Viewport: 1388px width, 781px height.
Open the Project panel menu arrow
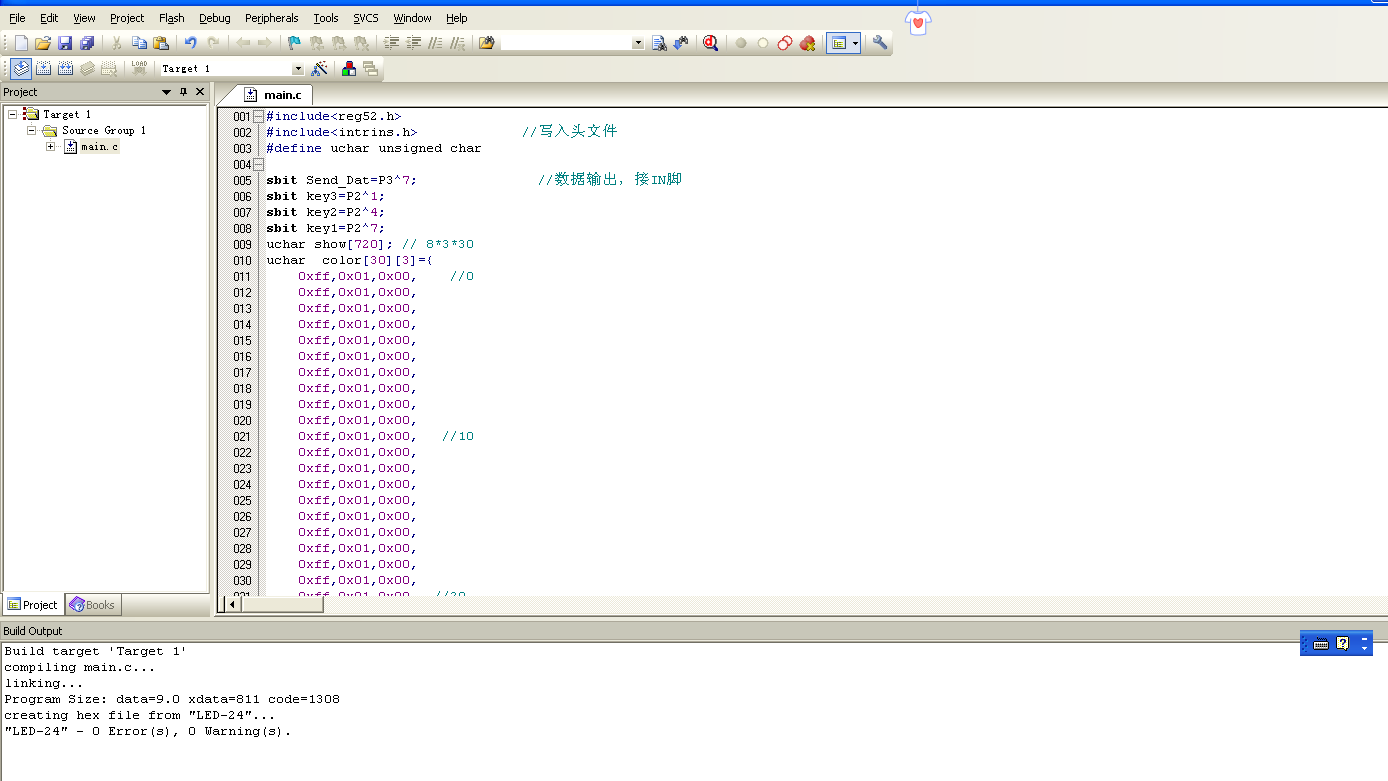coord(167,92)
